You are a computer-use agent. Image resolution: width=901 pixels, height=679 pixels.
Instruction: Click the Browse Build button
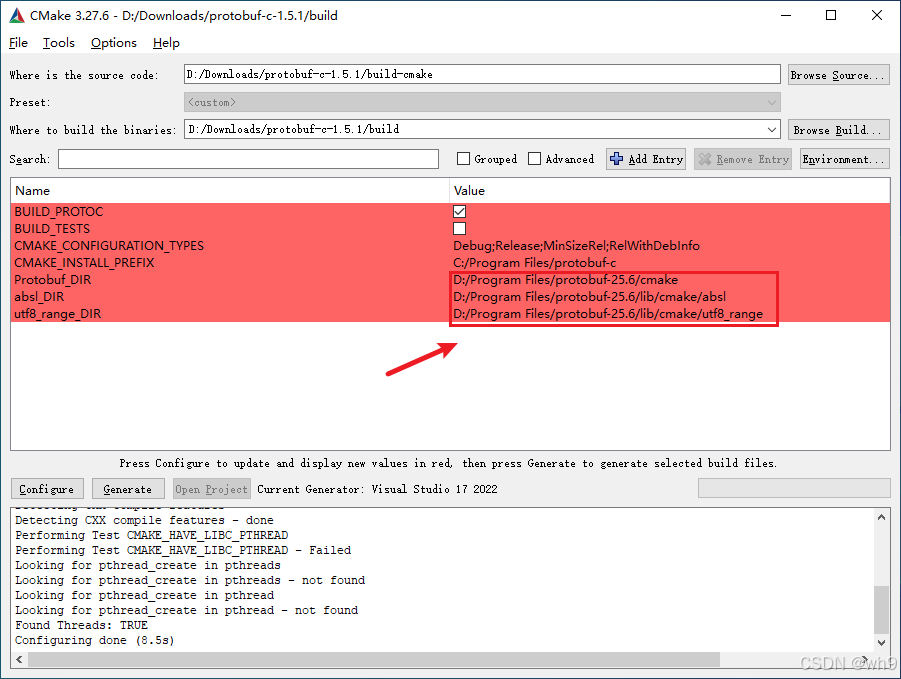[x=840, y=129]
